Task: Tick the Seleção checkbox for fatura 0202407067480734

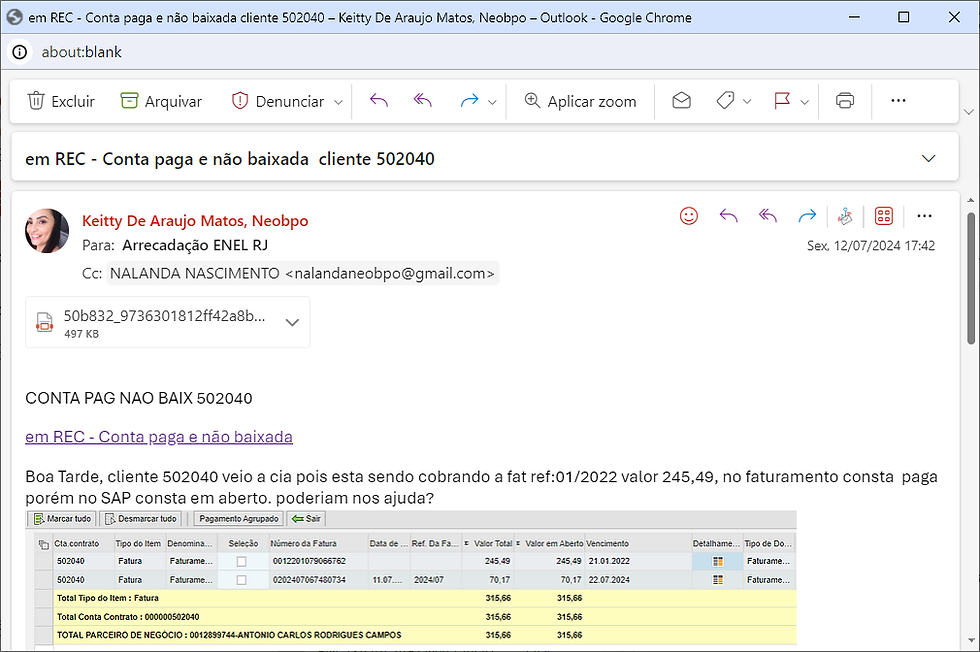Action: pos(241,580)
